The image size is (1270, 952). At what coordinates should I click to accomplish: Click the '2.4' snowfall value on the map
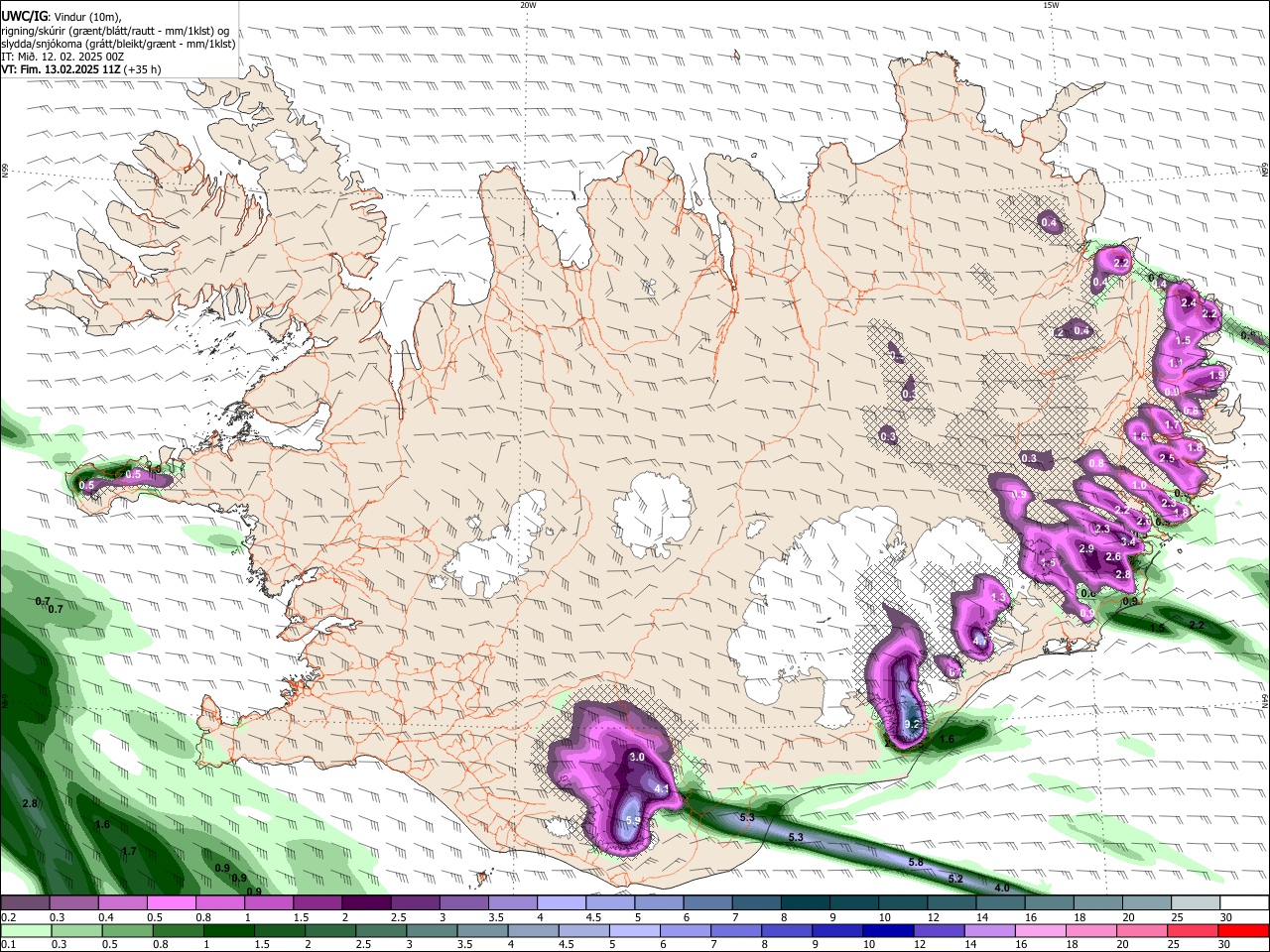(1189, 302)
